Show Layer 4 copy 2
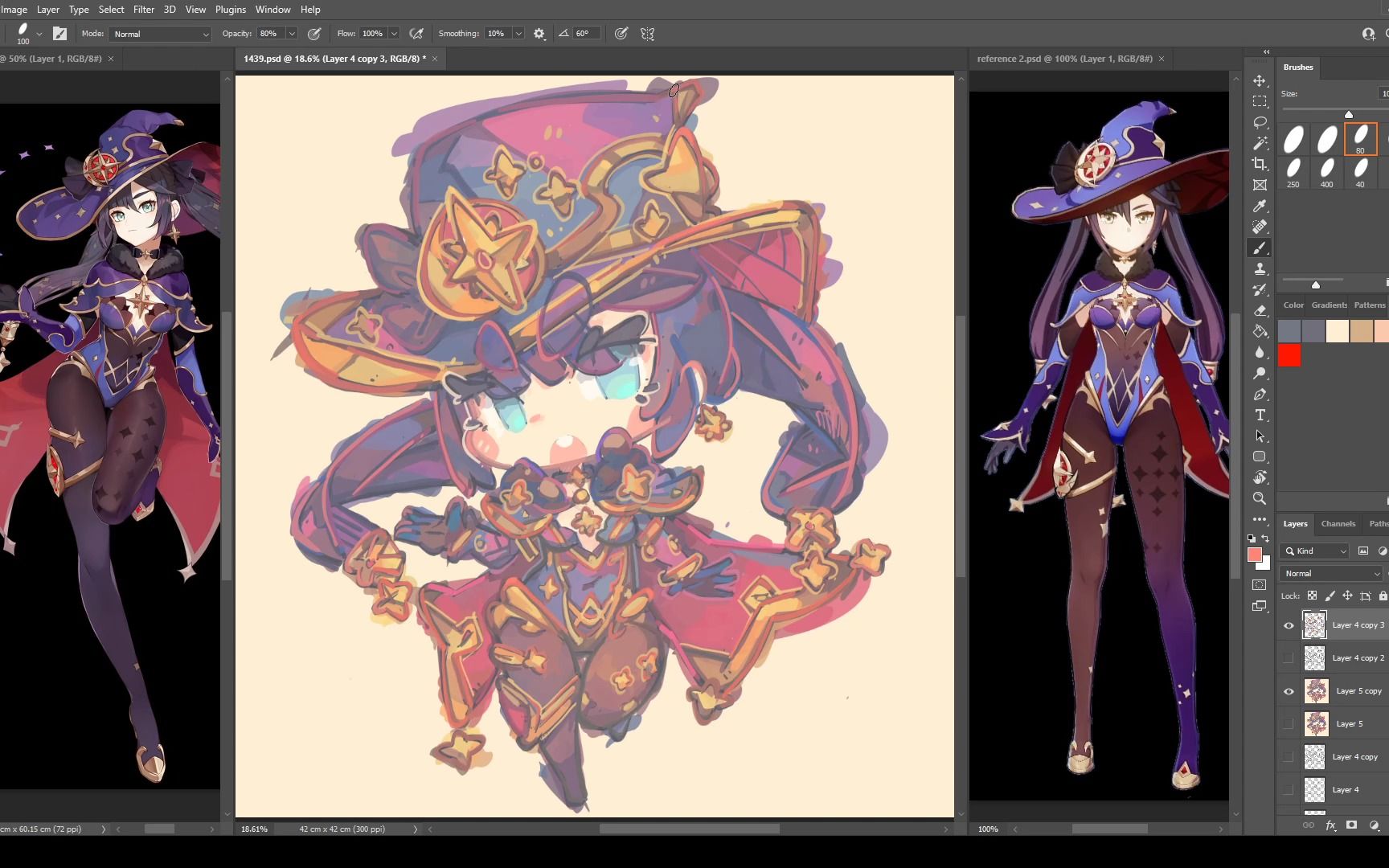1389x868 pixels. click(x=1289, y=658)
